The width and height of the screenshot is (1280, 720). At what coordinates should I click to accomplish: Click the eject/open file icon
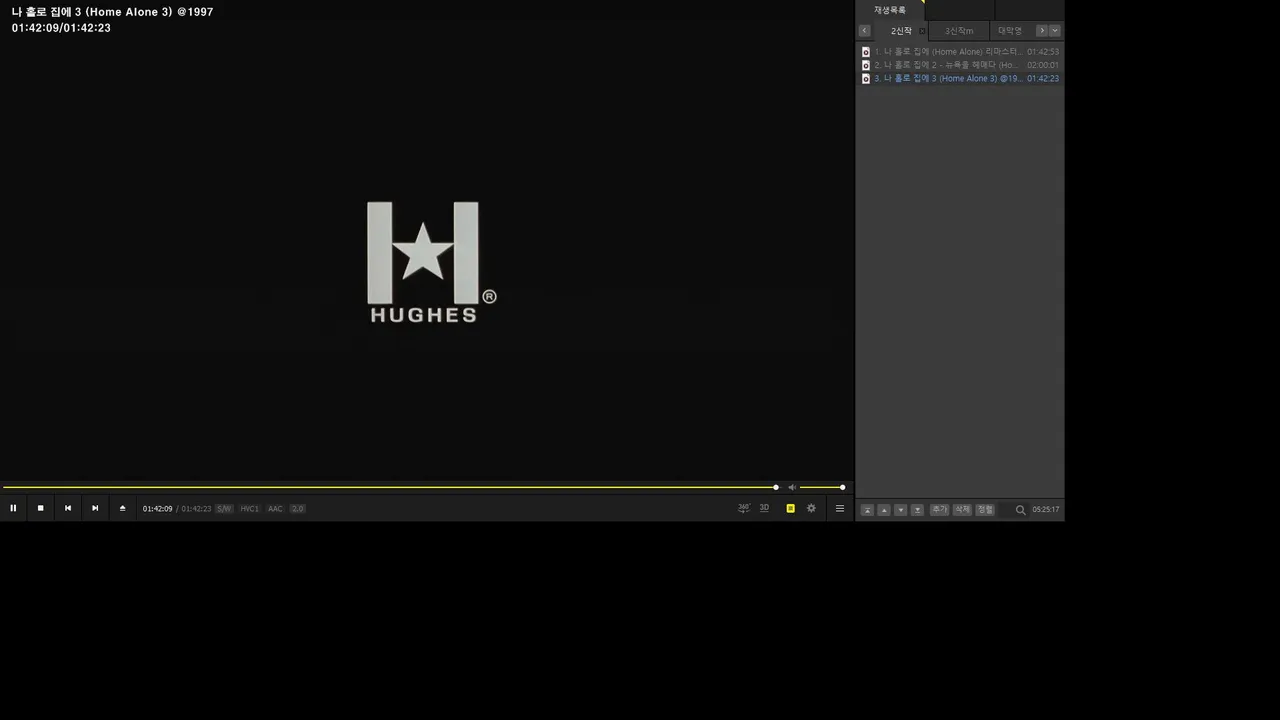point(123,508)
